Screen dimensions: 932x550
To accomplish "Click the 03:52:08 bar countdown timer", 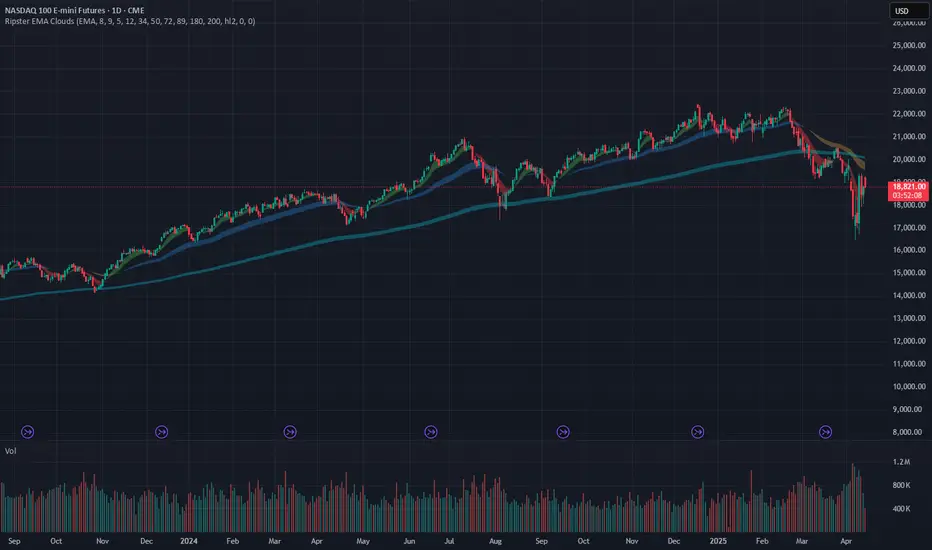I will coord(908,196).
